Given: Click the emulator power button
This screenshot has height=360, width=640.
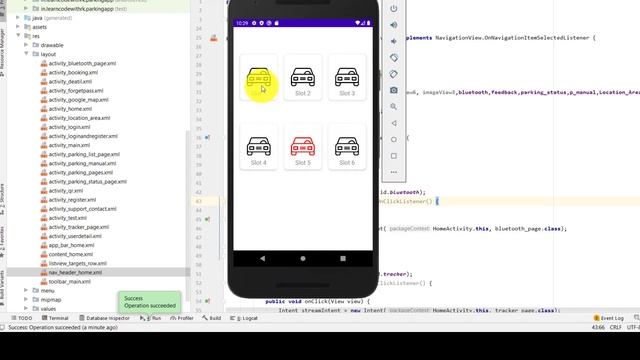Looking at the screenshot, I should [393, 9].
